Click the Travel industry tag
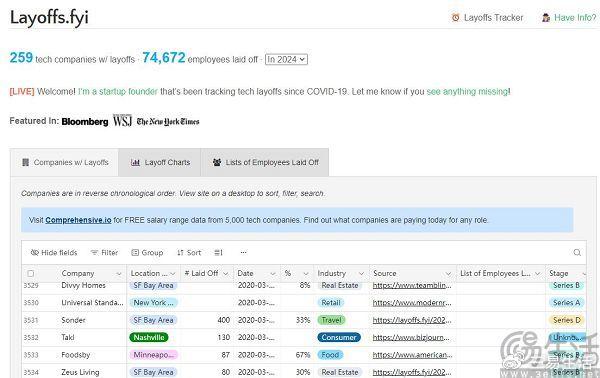600x378 pixels. [x=331, y=320]
